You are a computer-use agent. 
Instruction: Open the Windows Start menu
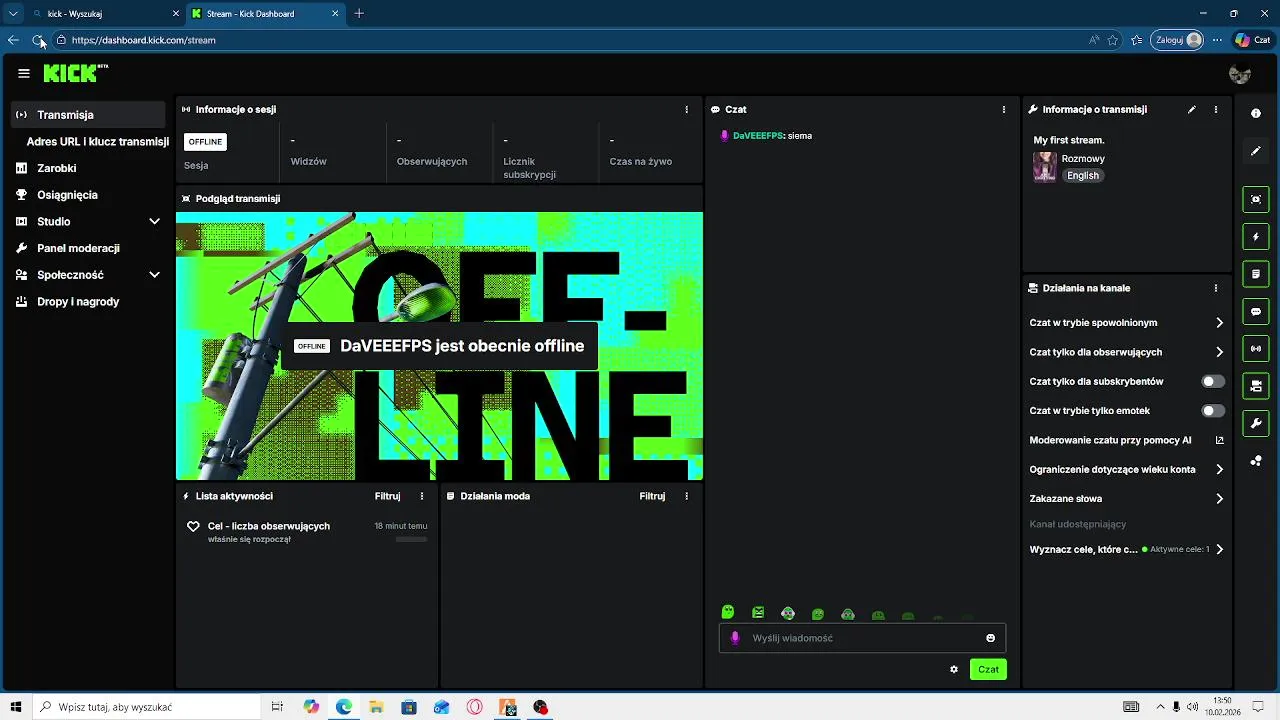coord(16,707)
